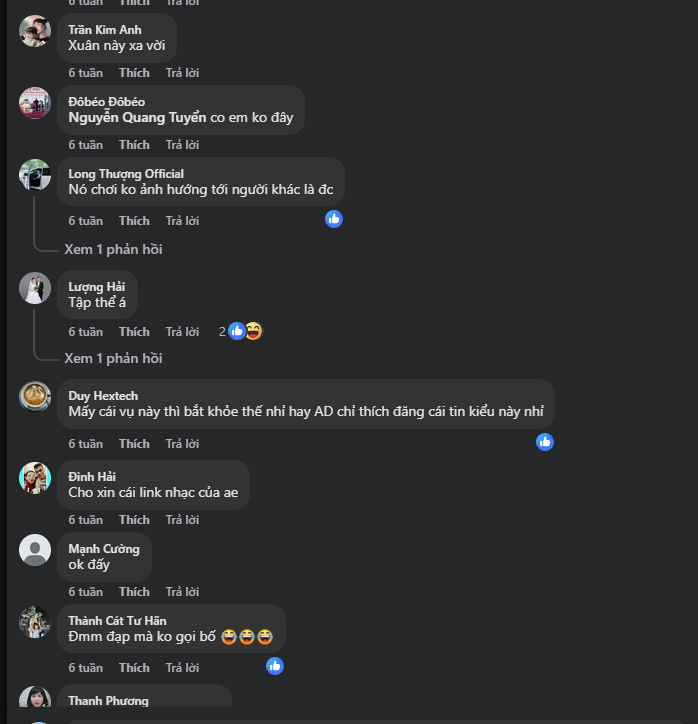Reply to Thành Cát Tư Hãn's comment
Screen dimensions: 698x724
182,668
